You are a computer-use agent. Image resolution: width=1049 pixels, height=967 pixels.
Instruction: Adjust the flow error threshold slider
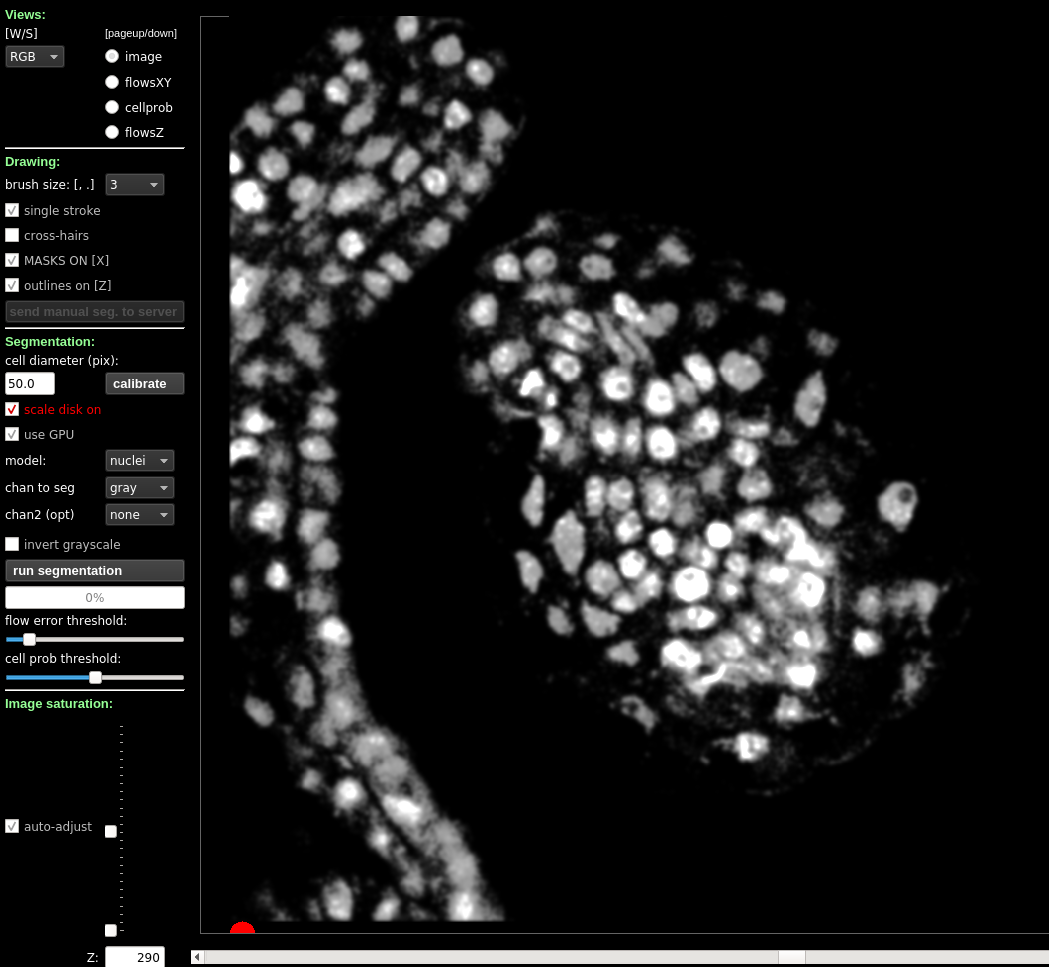29,639
